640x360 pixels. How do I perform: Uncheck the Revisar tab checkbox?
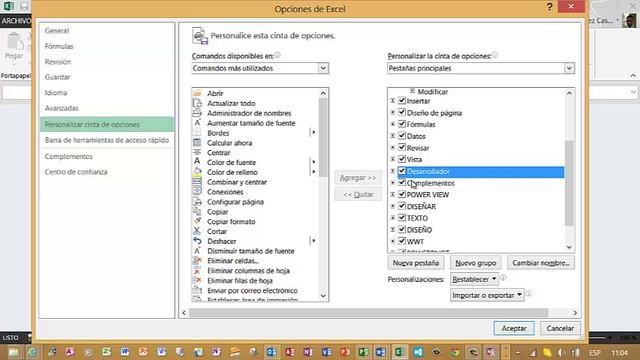coord(402,147)
